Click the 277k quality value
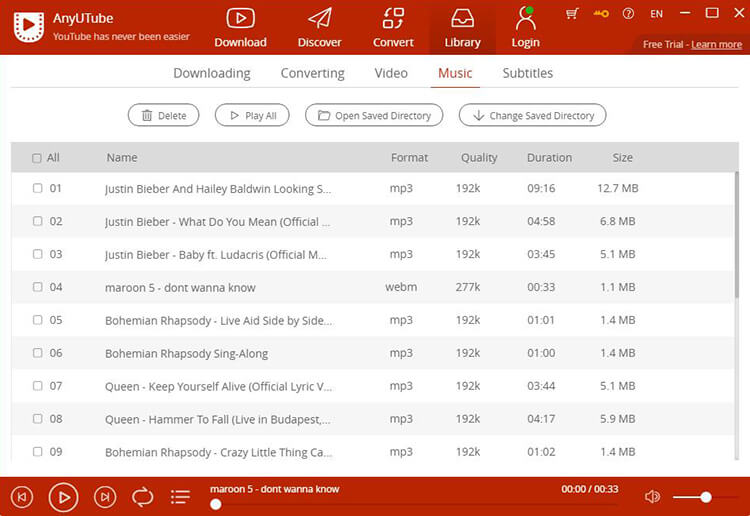 pyautogui.click(x=468, y=287)
